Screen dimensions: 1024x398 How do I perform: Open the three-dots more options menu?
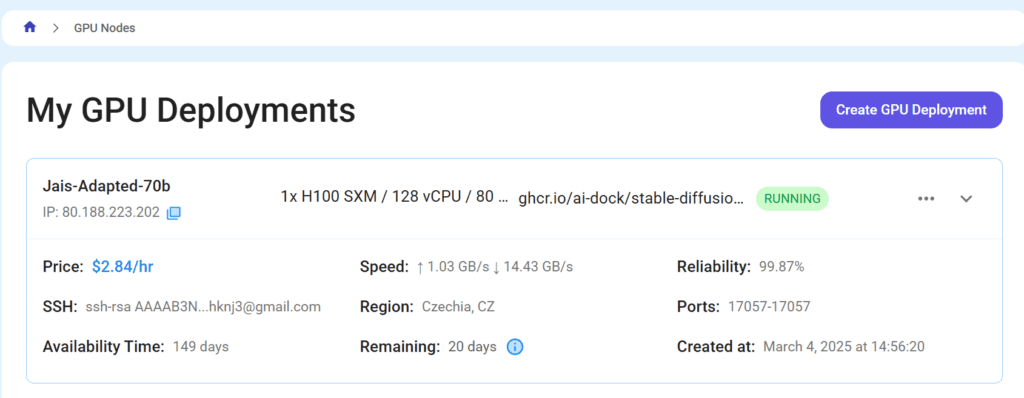926,199
